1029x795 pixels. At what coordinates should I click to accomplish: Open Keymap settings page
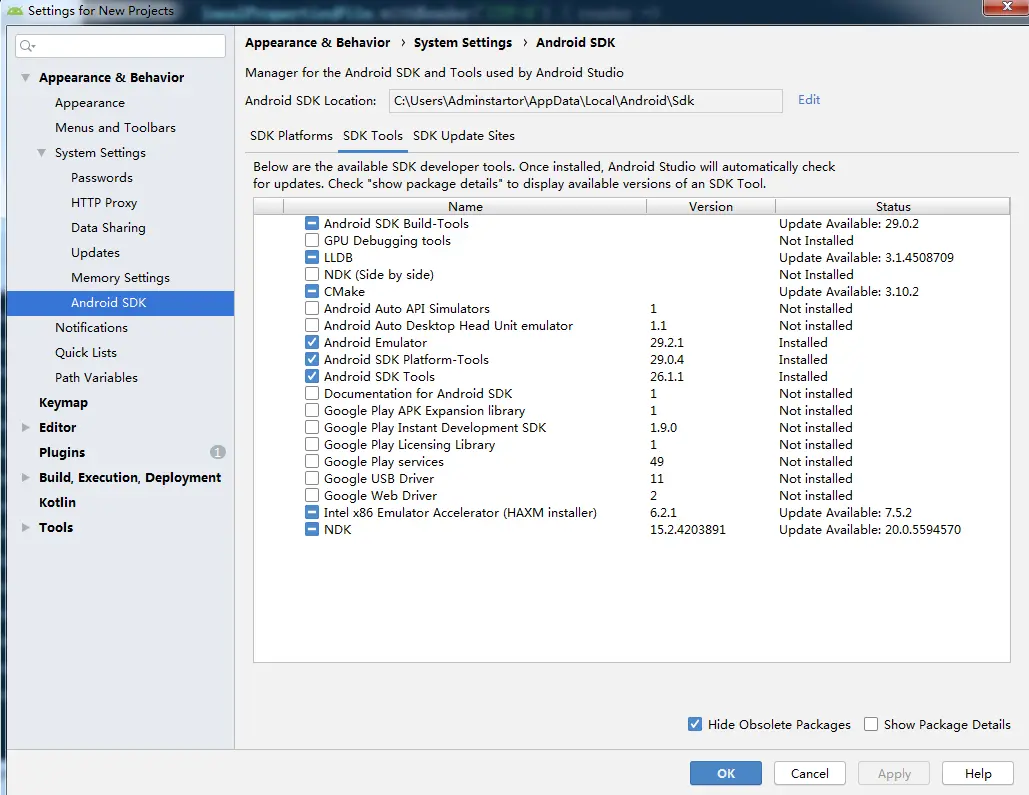(63, 402)
